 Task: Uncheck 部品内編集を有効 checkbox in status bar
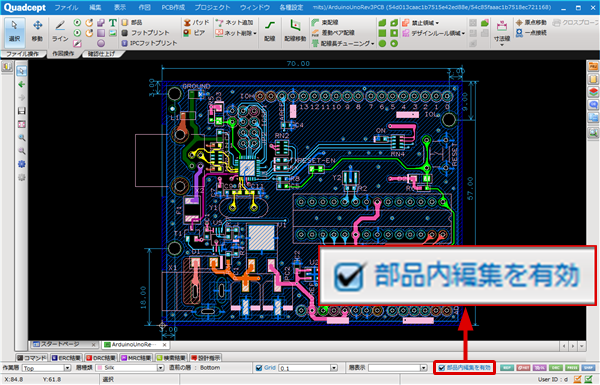pyautogui.click(x=442, y=368)
